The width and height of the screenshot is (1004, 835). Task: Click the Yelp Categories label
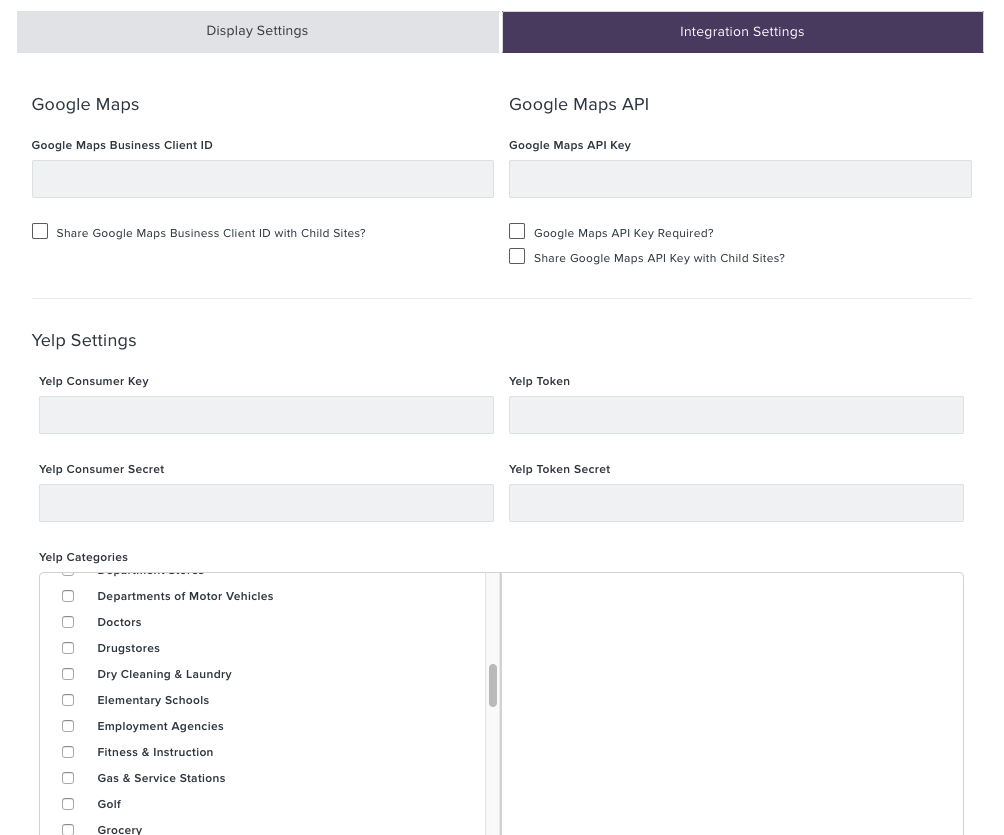click(x=83, y=557)
